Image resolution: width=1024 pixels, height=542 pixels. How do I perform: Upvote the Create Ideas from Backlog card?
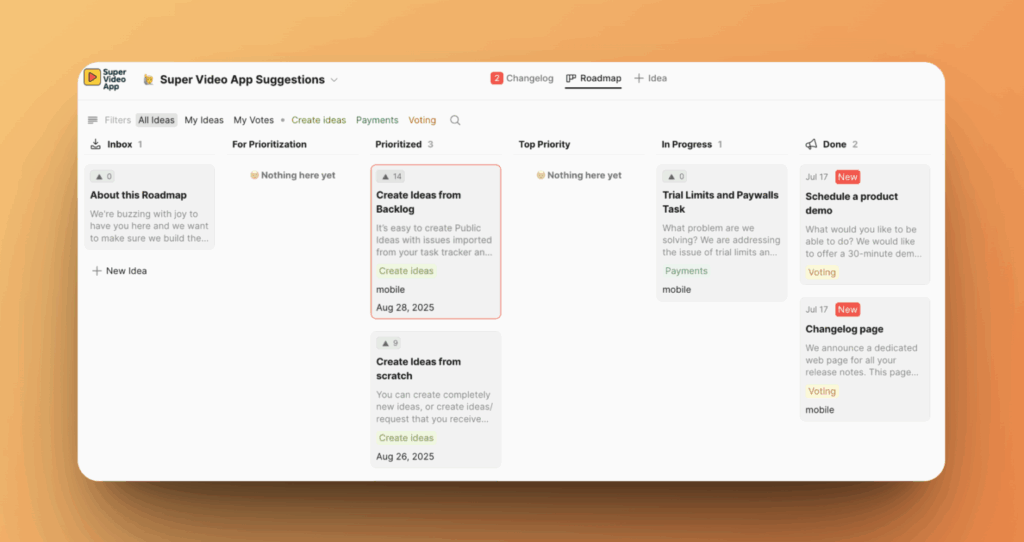coord(391,176)
